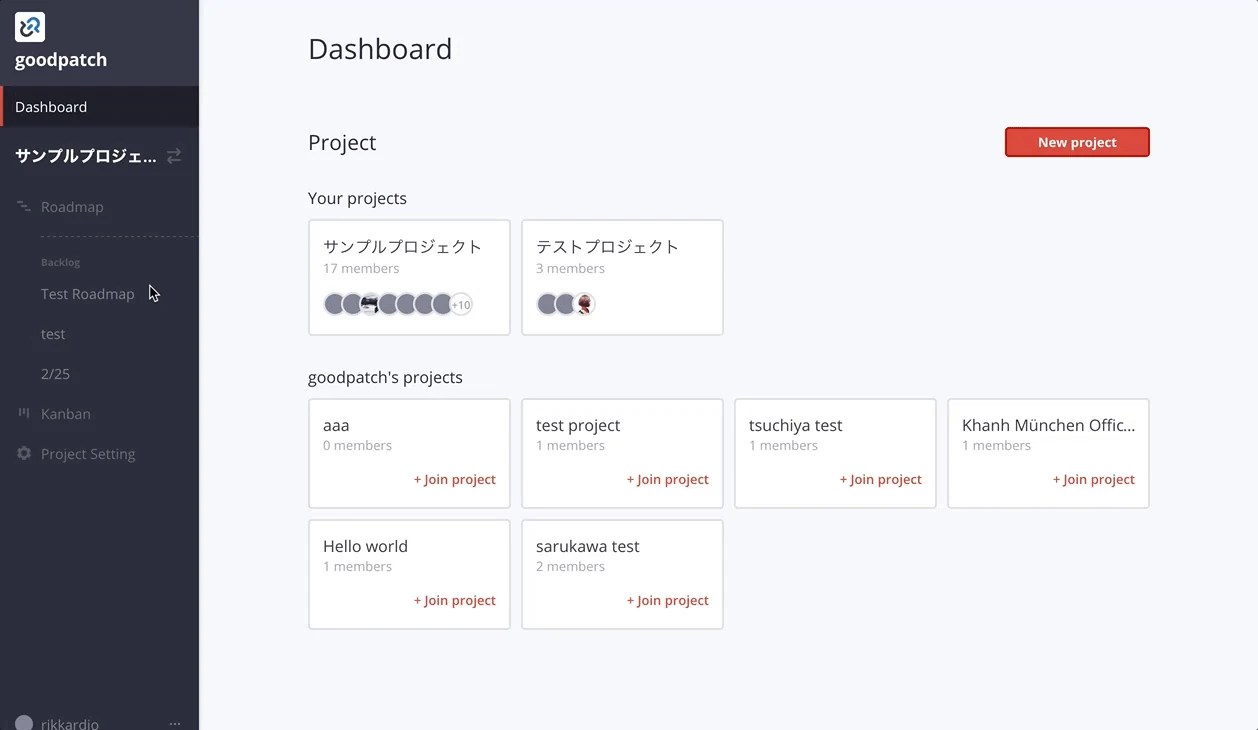This screenshot has height=730, width=1258.
Task: Click the Project Setting gear icon
Action: click(24, 453)
